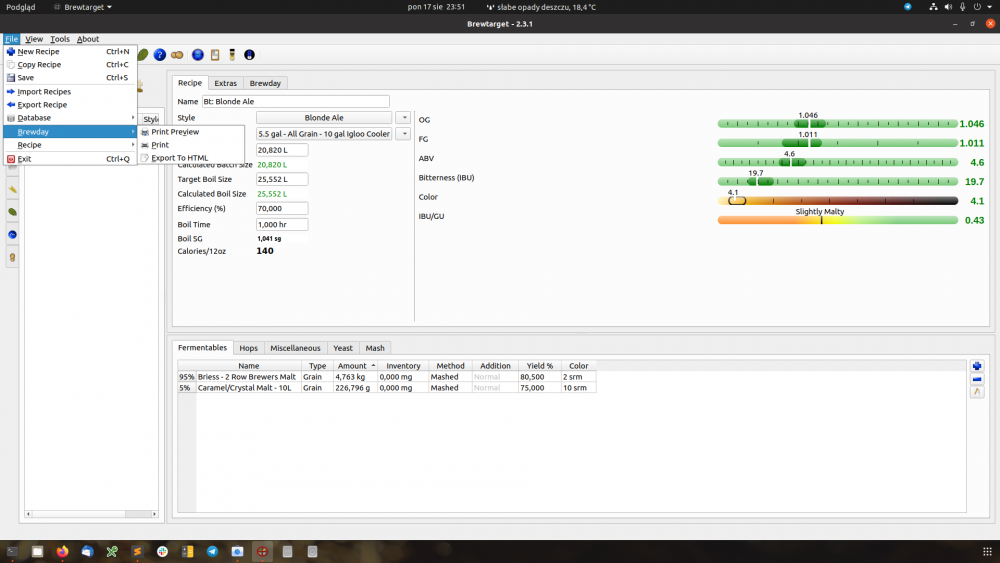Click the Telegram icon in the taskbar
The height and width of the screenshot is (563, 1000).
(212, 551)
